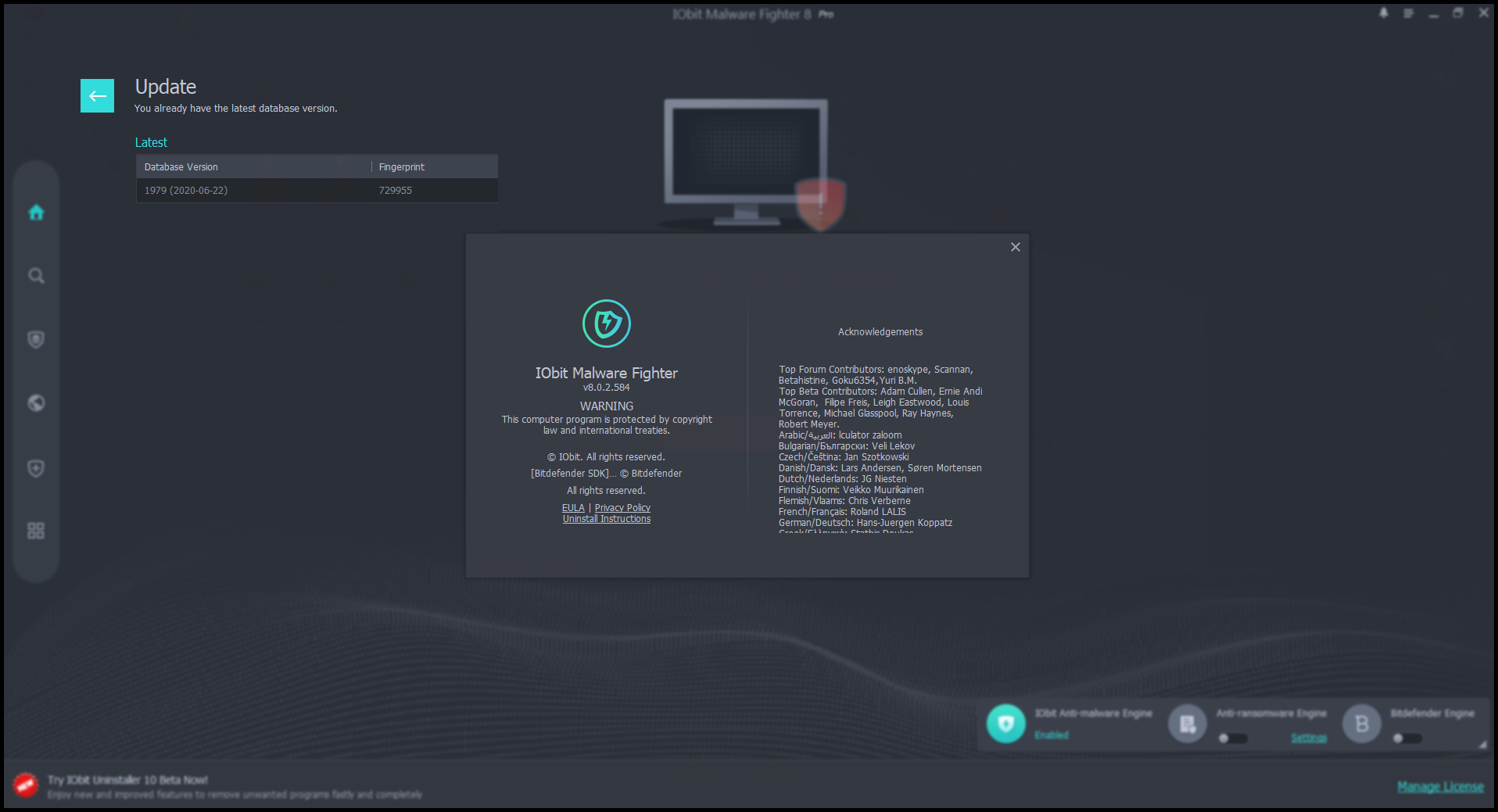Click the 'Acknowledgements' heading
1498x812 pixels.
[x=880, y=332]
